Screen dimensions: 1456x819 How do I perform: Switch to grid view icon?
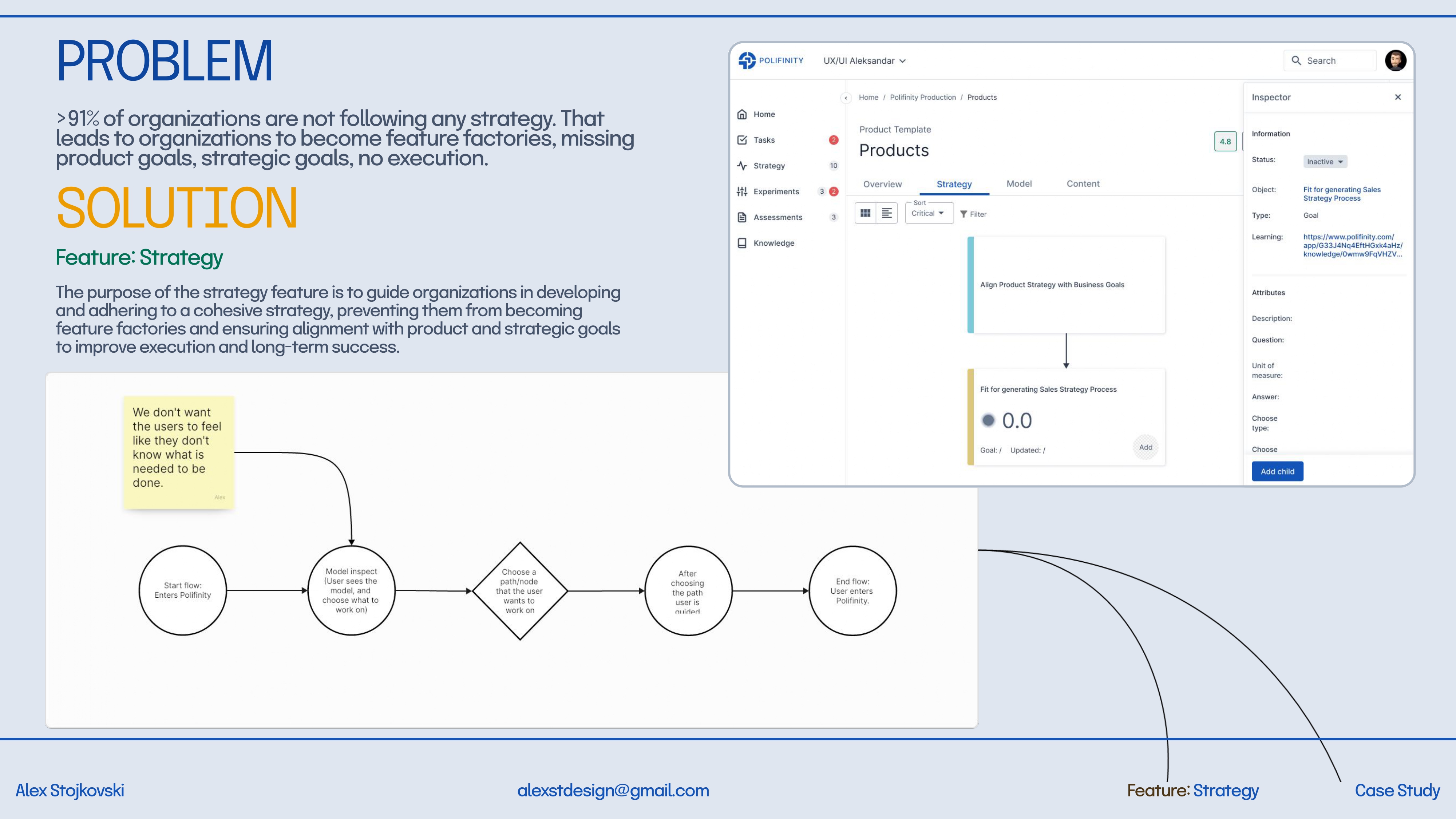(x=865, y=213)
